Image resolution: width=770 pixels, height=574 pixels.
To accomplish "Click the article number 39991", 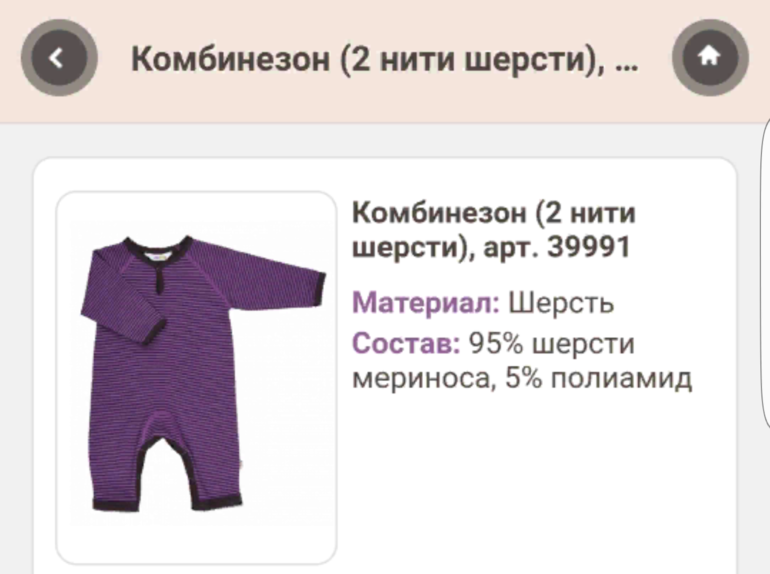I will tap(588, 246).
